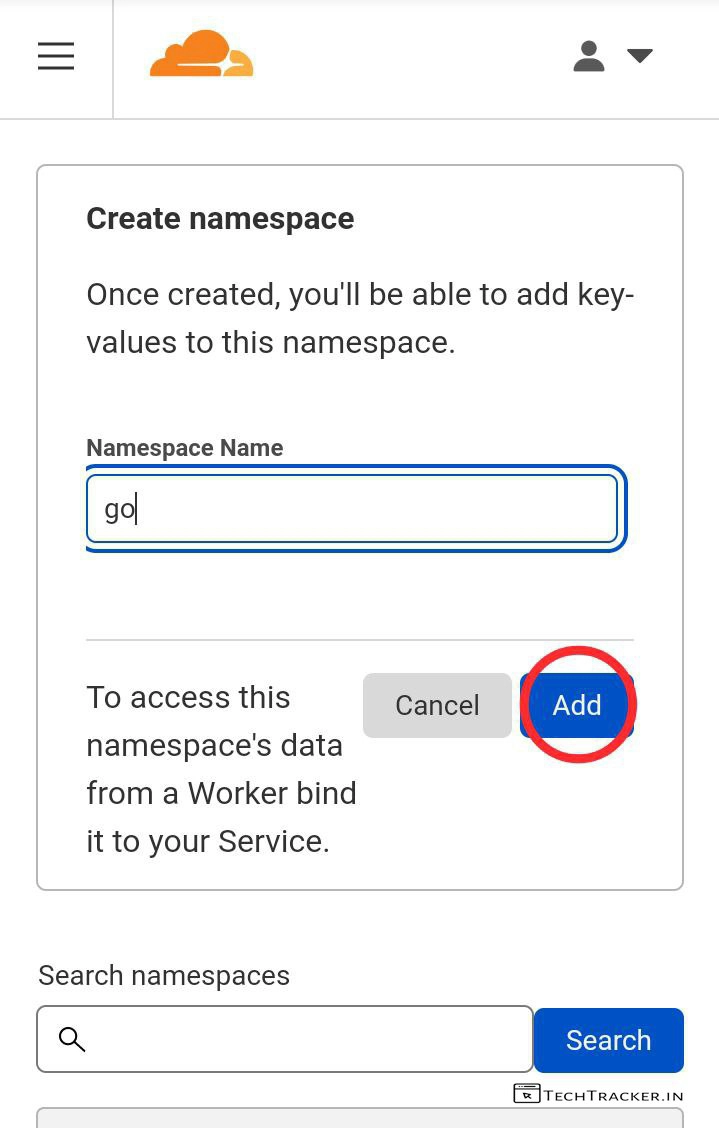
Task: Click the Worker bind instruction text
Action: click(221, 769)
